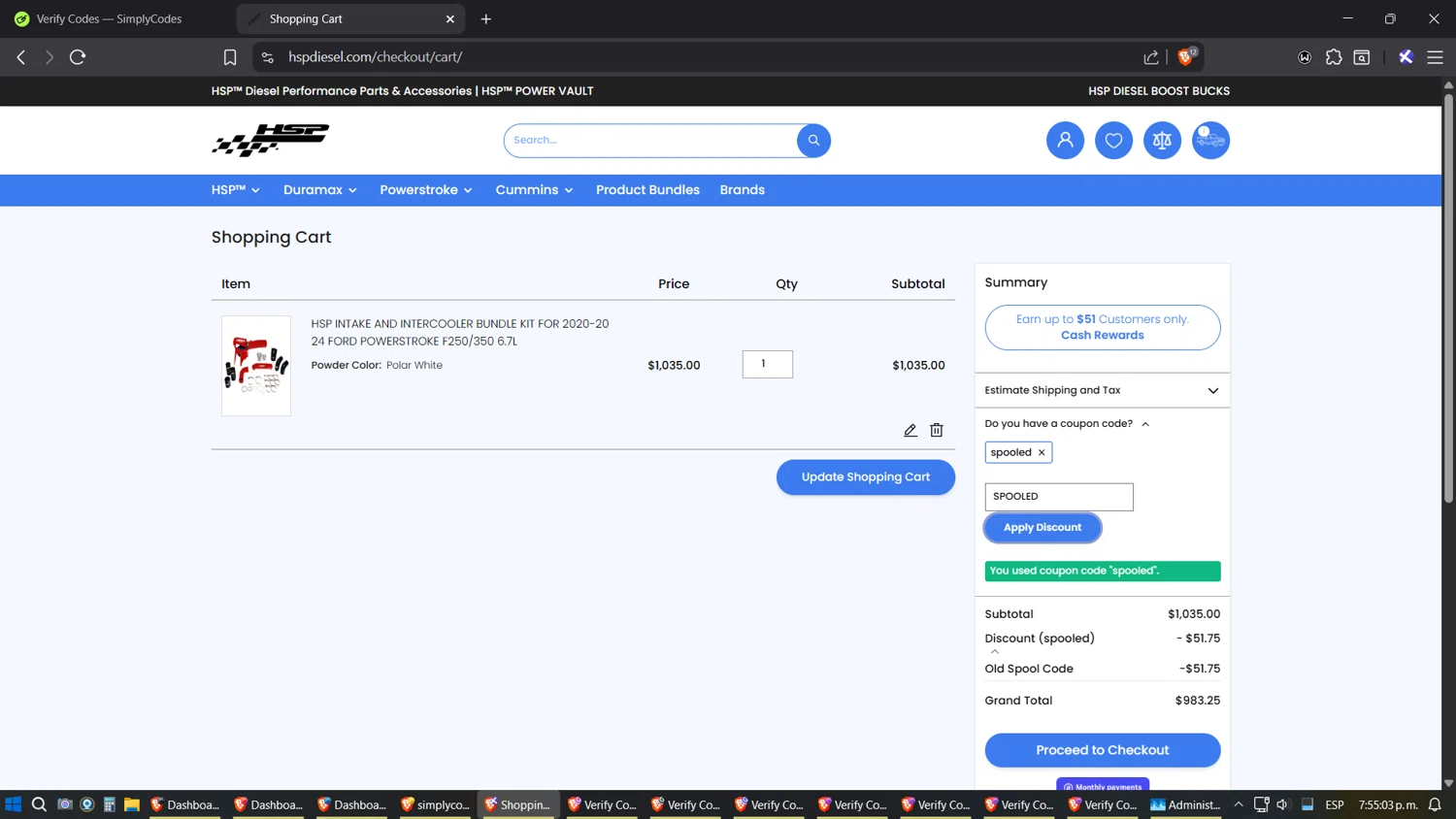Viewport: 1456px width, 819px height.
Task: Show hidden tray icons chevron
Action: click(1239, 804)
